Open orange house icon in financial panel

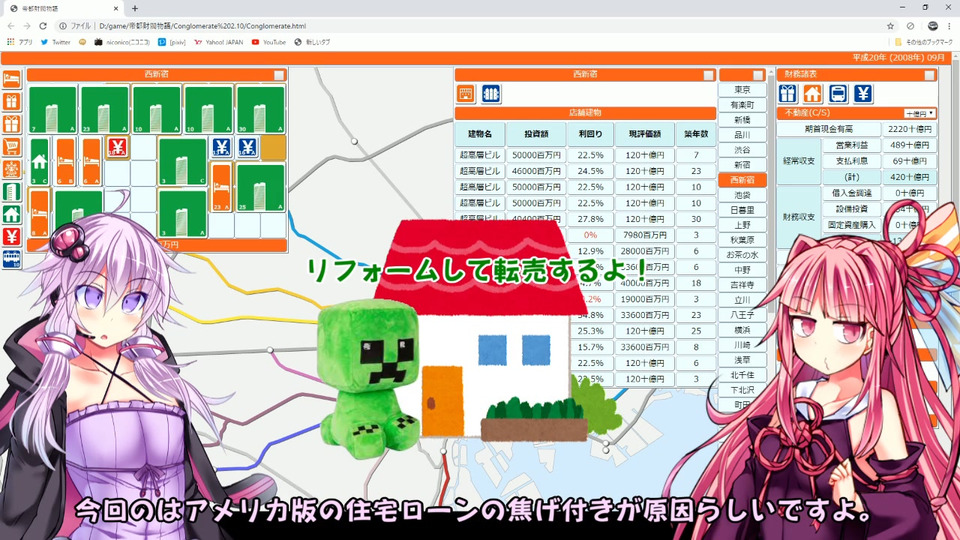[x=813, y=94]
